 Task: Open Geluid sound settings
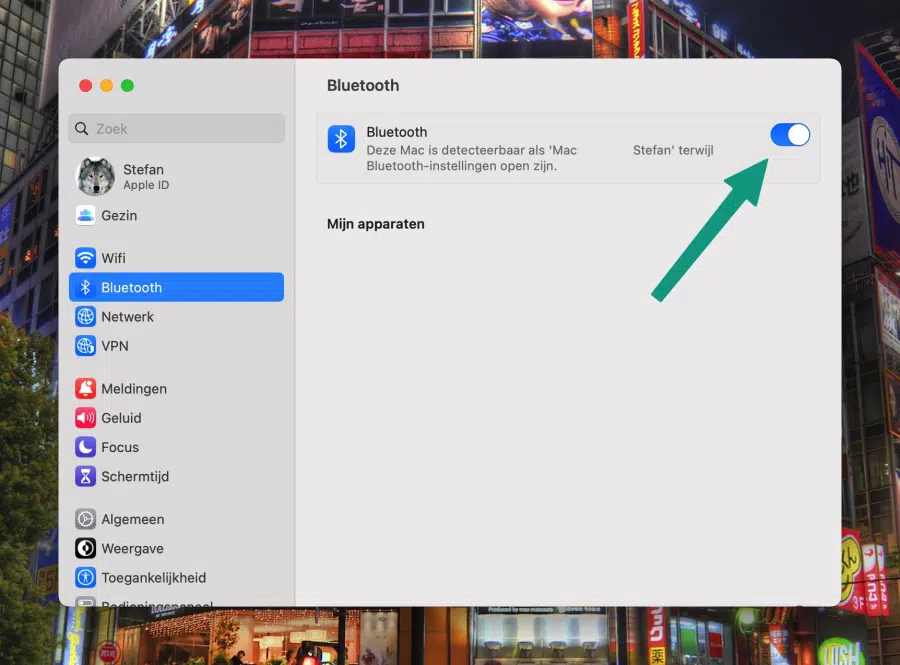176,418
